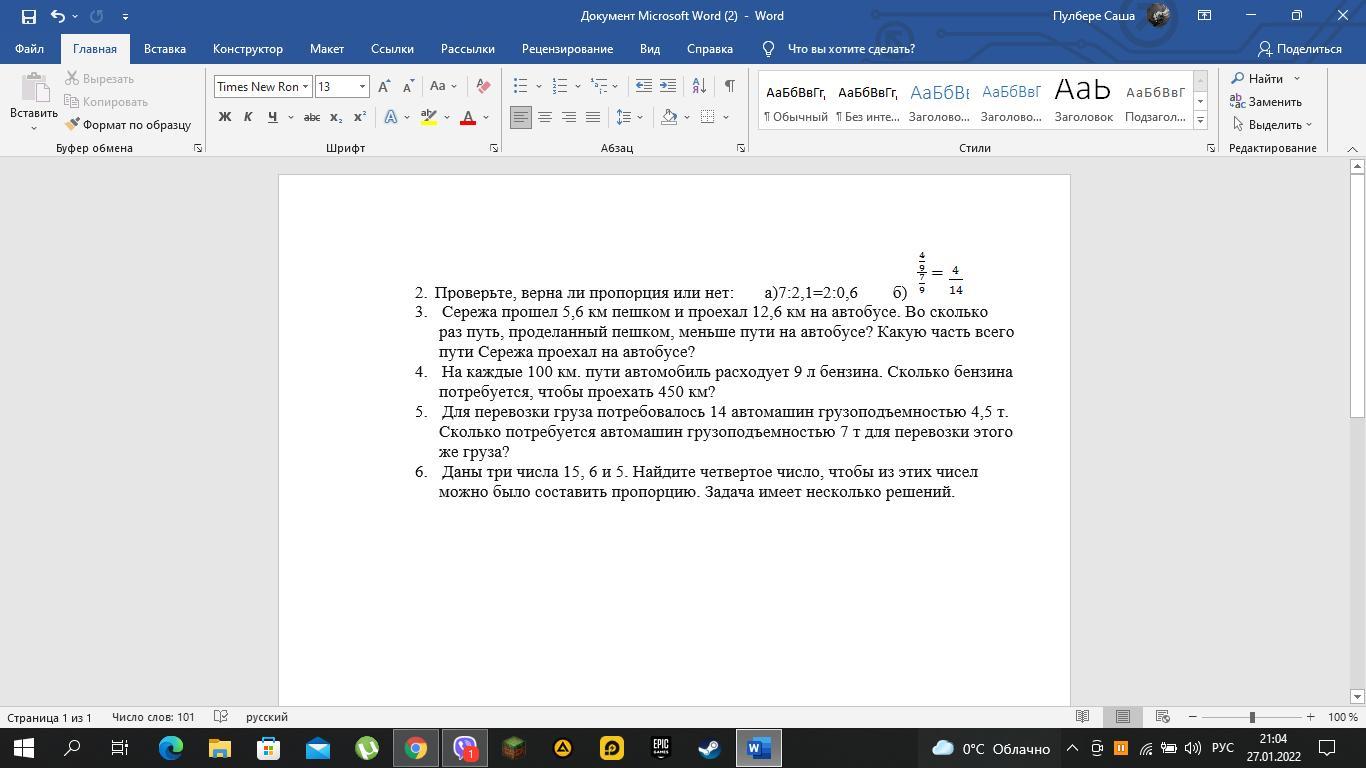This screenshot has height=768, width=1366.
Task: Save the document using the floppy icon
Action: (28, 16)
